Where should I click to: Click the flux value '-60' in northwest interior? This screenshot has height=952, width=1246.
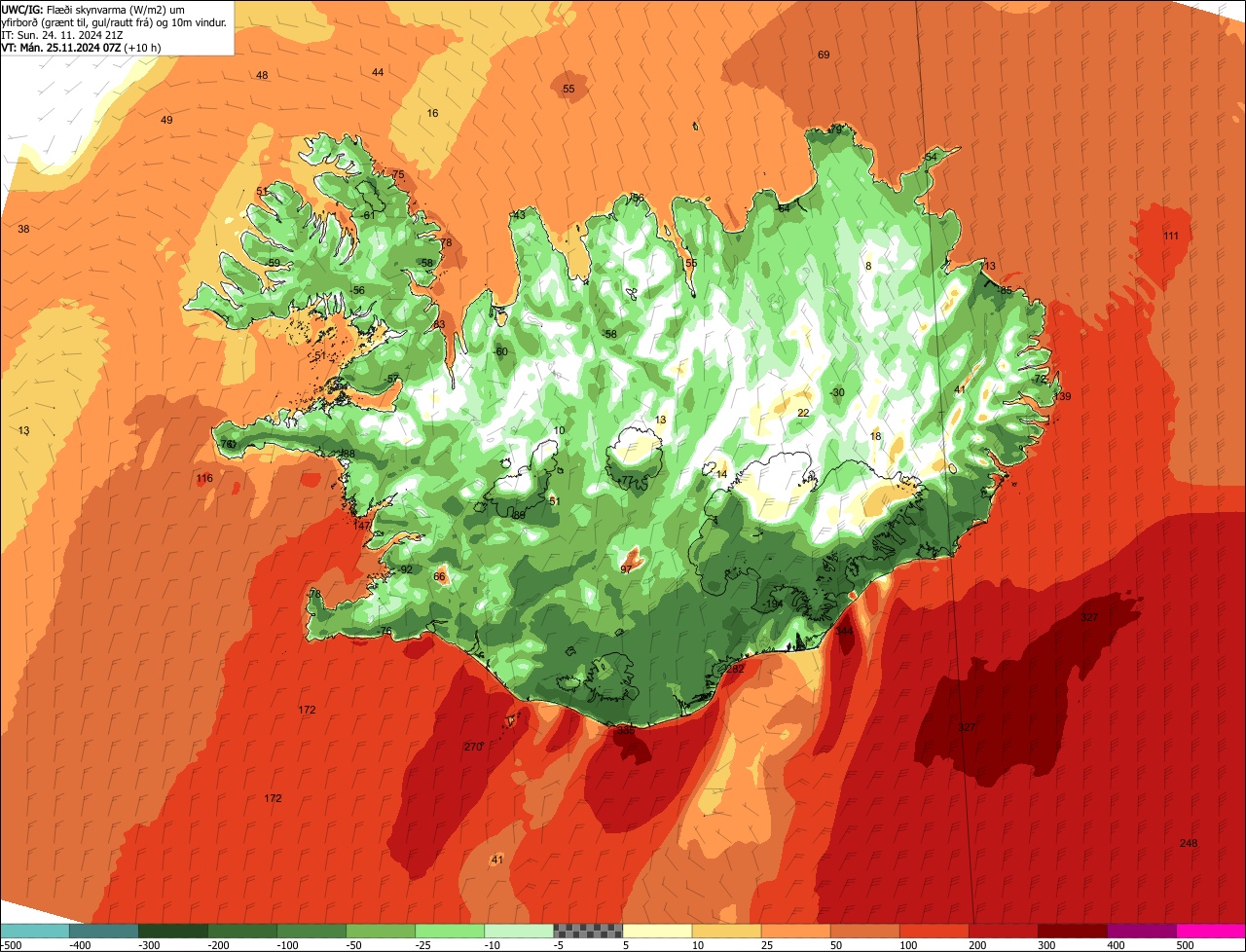[x=500, y=351]
